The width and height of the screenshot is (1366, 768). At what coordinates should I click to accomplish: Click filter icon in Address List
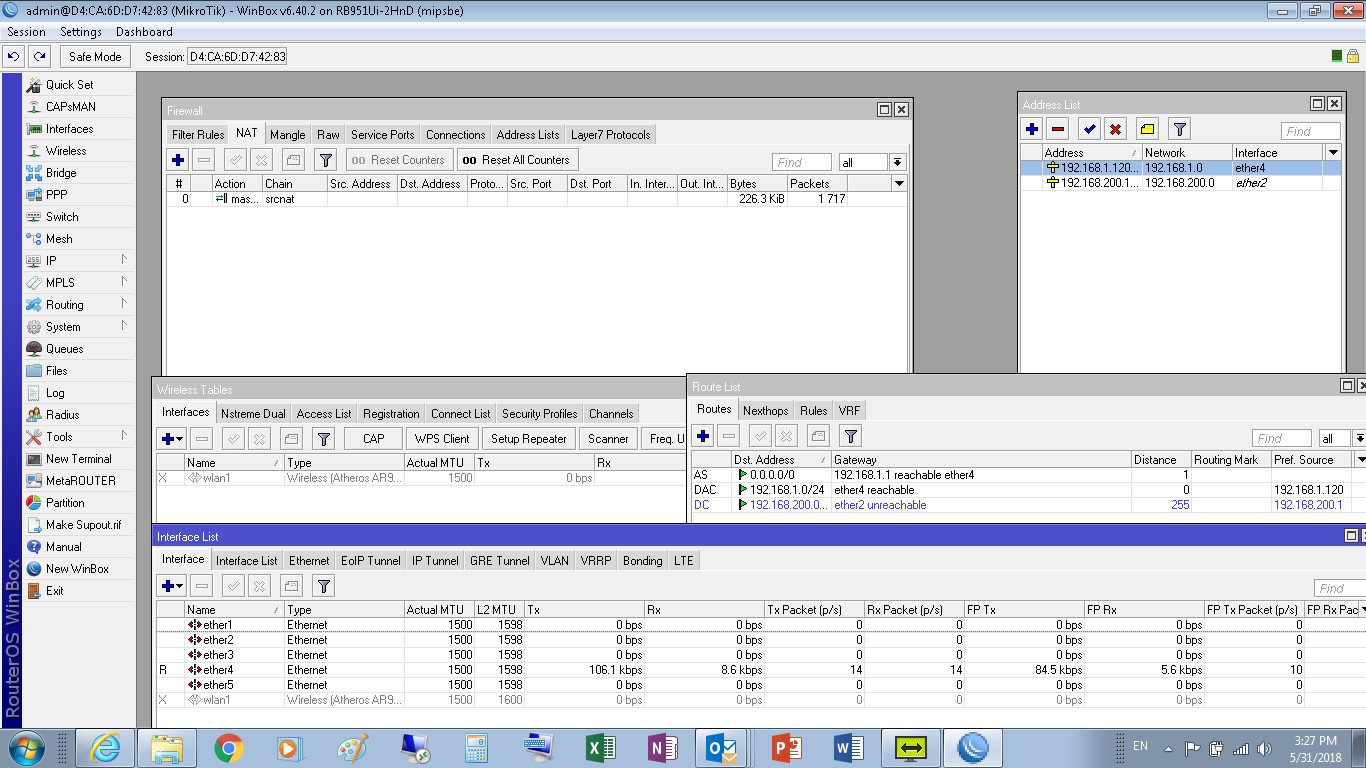1180,129
